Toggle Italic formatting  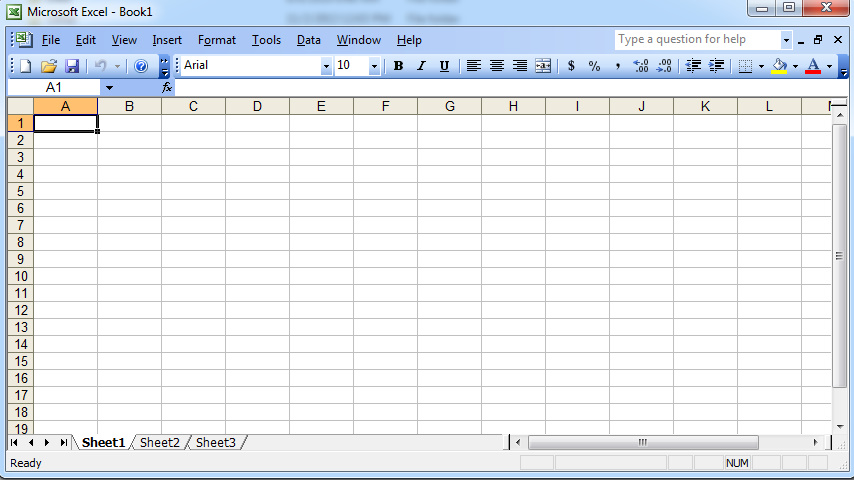coord(421,66)
